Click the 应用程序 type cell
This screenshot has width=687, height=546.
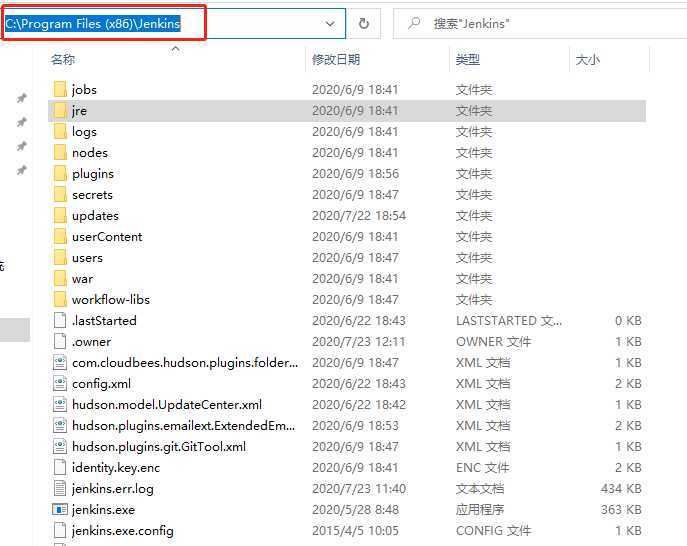coord(480,510)
